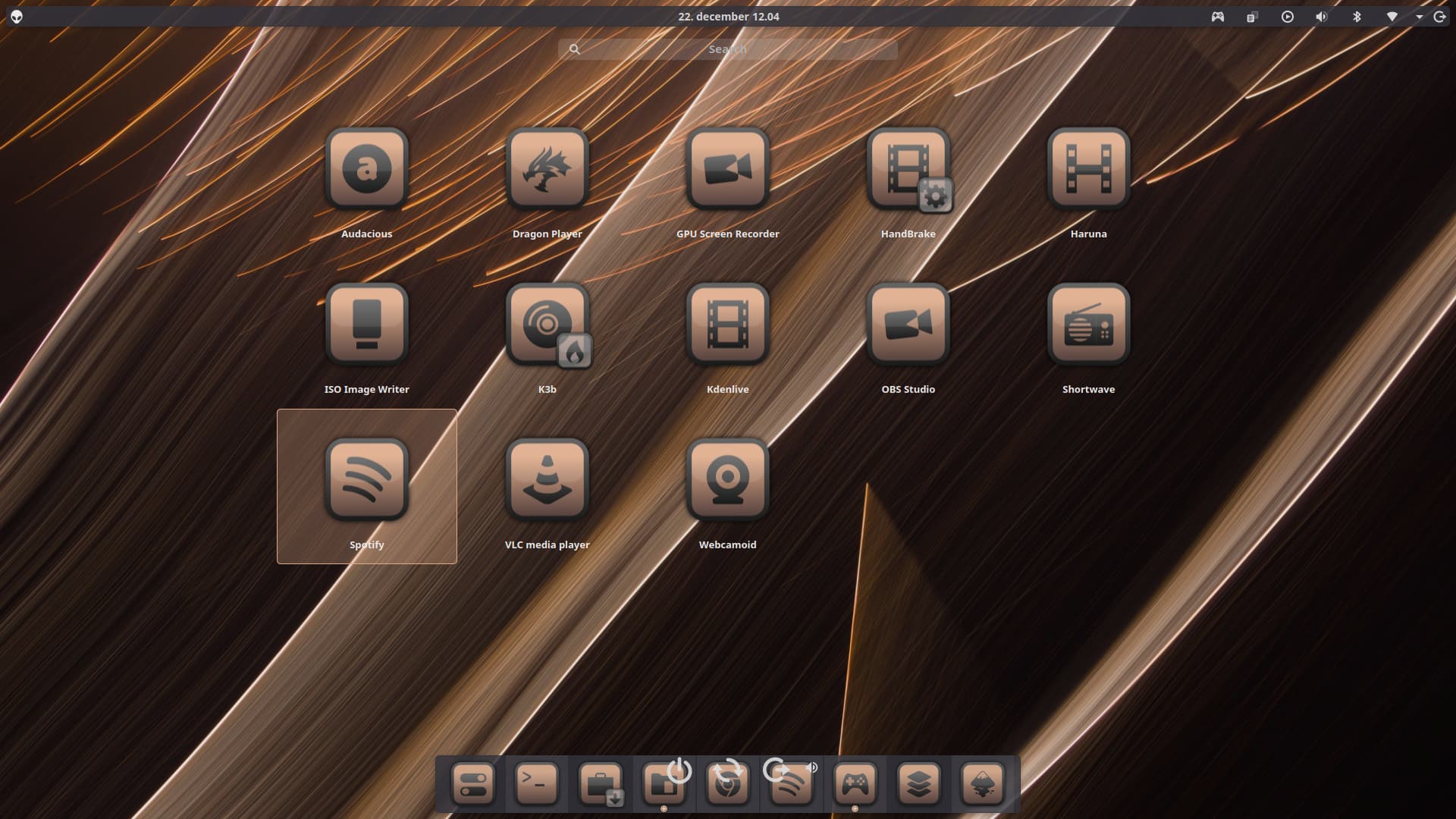
Task: Open terminal from the dock
Action: pyautogui.click(x=536, y=783)
